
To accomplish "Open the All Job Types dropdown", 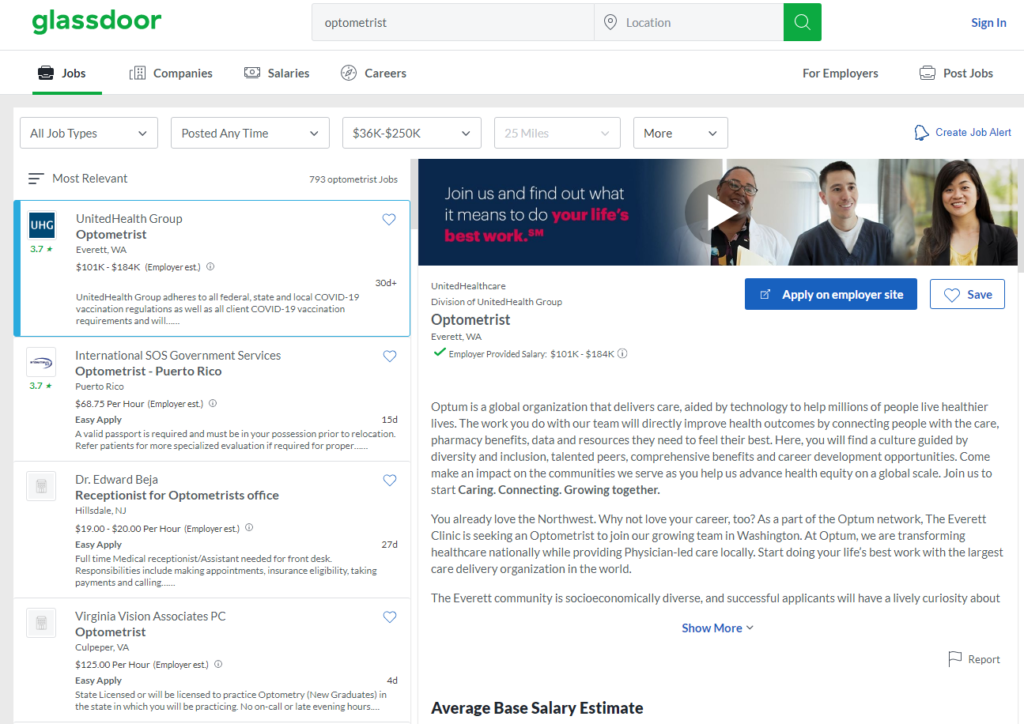I will [89, 133].
